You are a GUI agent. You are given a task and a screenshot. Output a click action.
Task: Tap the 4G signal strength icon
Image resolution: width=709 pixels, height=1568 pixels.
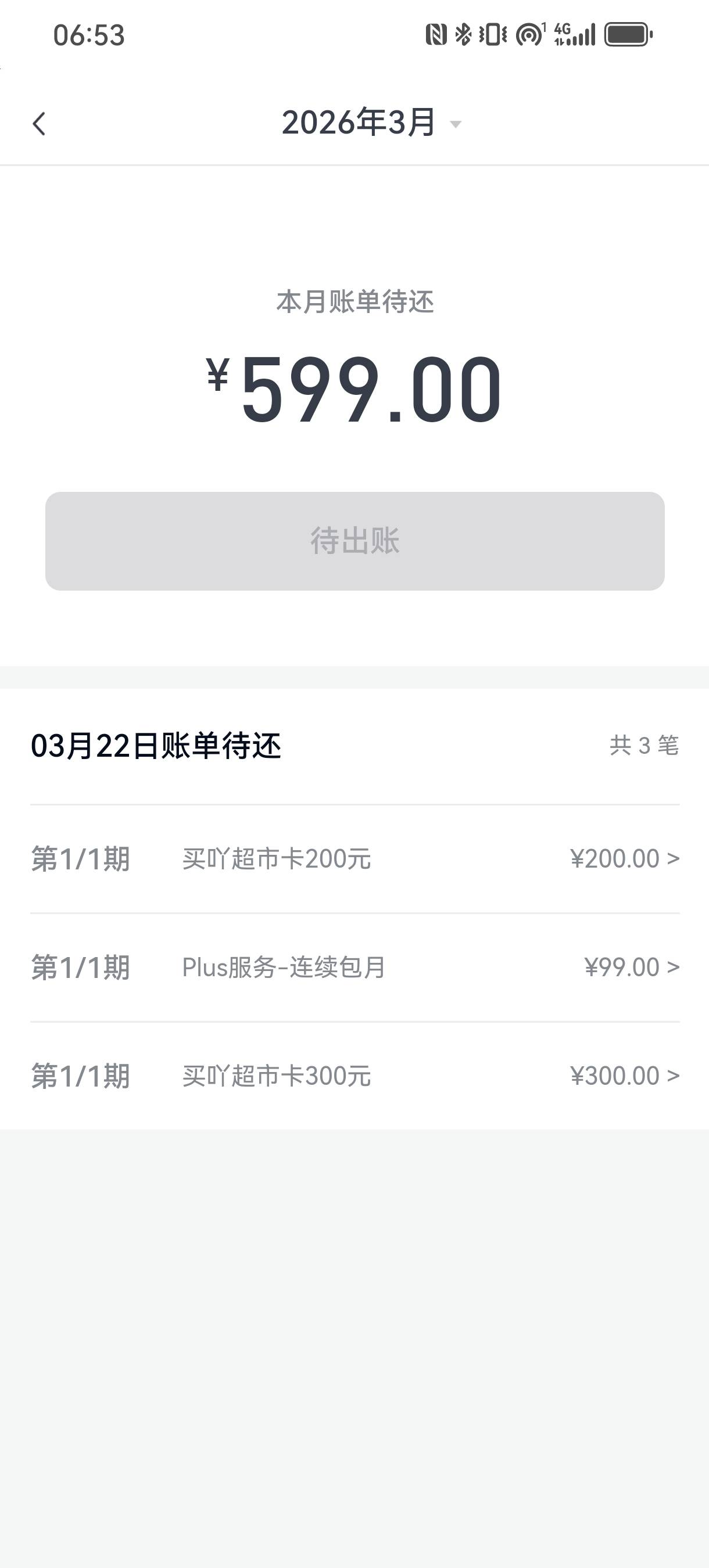[574, 35]
